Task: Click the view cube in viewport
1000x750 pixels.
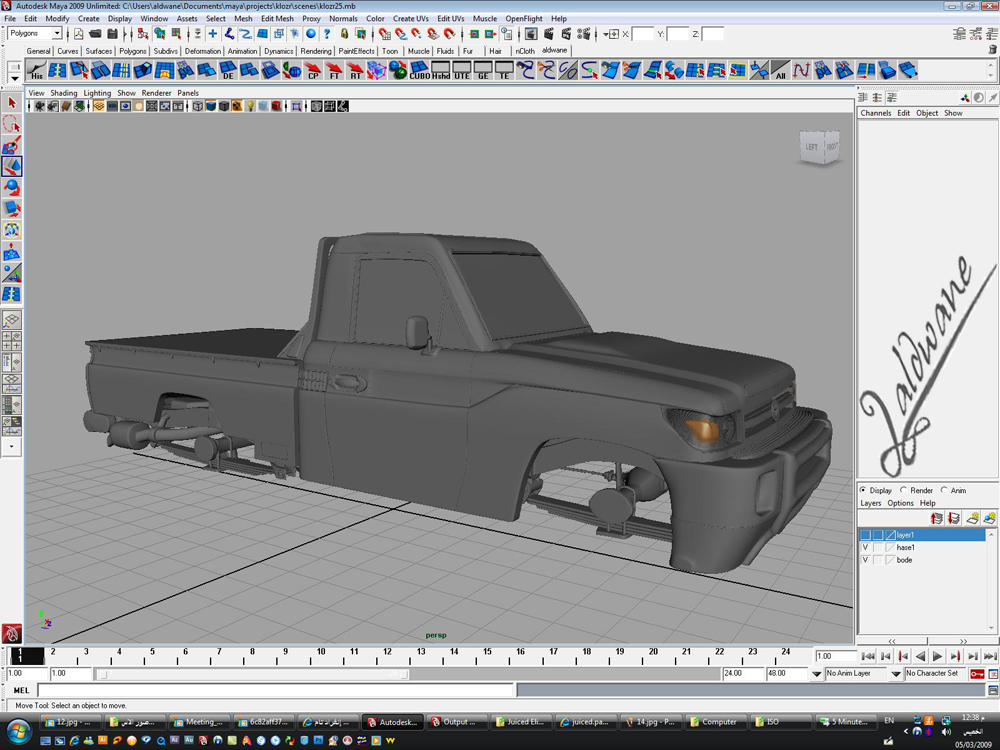Action: 820,147
